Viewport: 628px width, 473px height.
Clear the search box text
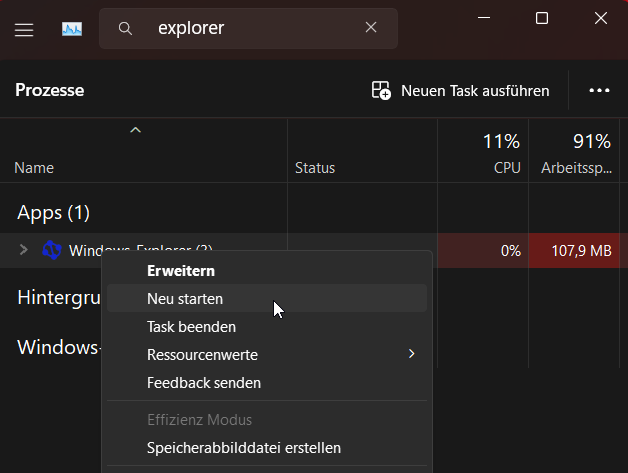coord(371,28)
